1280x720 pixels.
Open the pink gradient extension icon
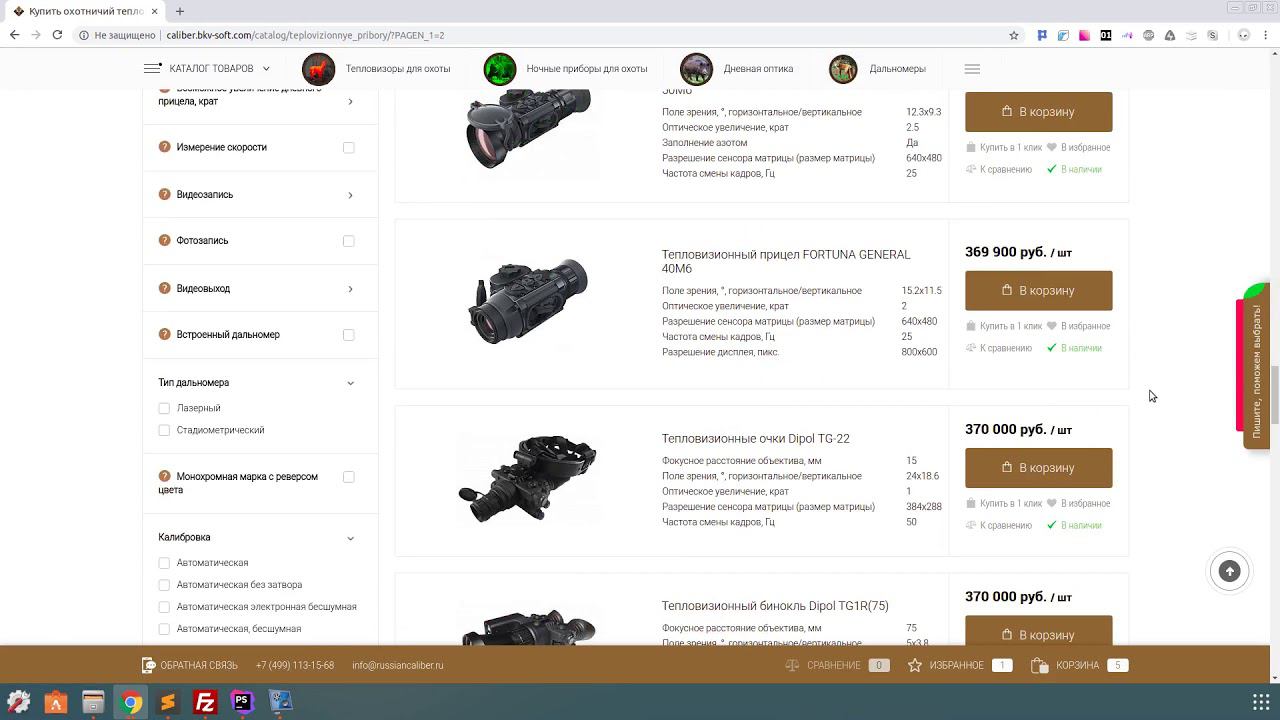pyautogui.click(x=1084, y=35)
